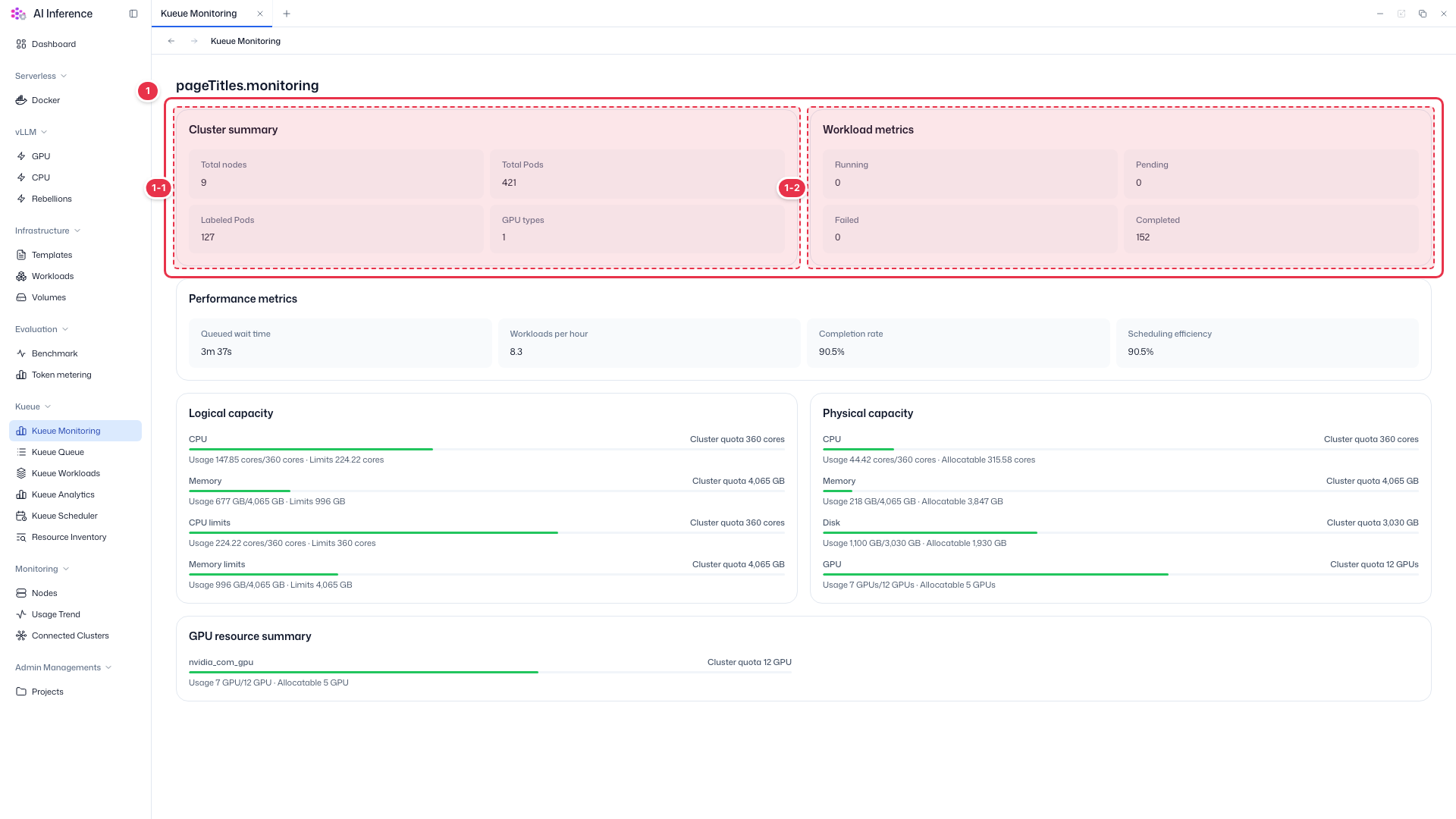
Task: Click the Completed 152 card
Action: point(1271,229)
